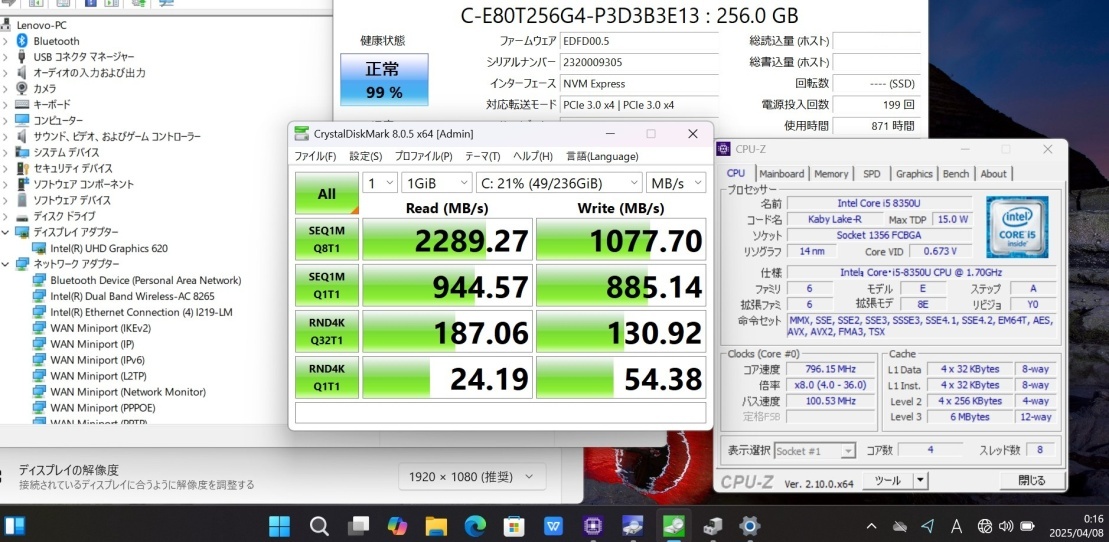The image size is (1109, 542).
Task: Open WPS Writer taskbar icon
Action: pyautogui.click(x=552, y=526)
